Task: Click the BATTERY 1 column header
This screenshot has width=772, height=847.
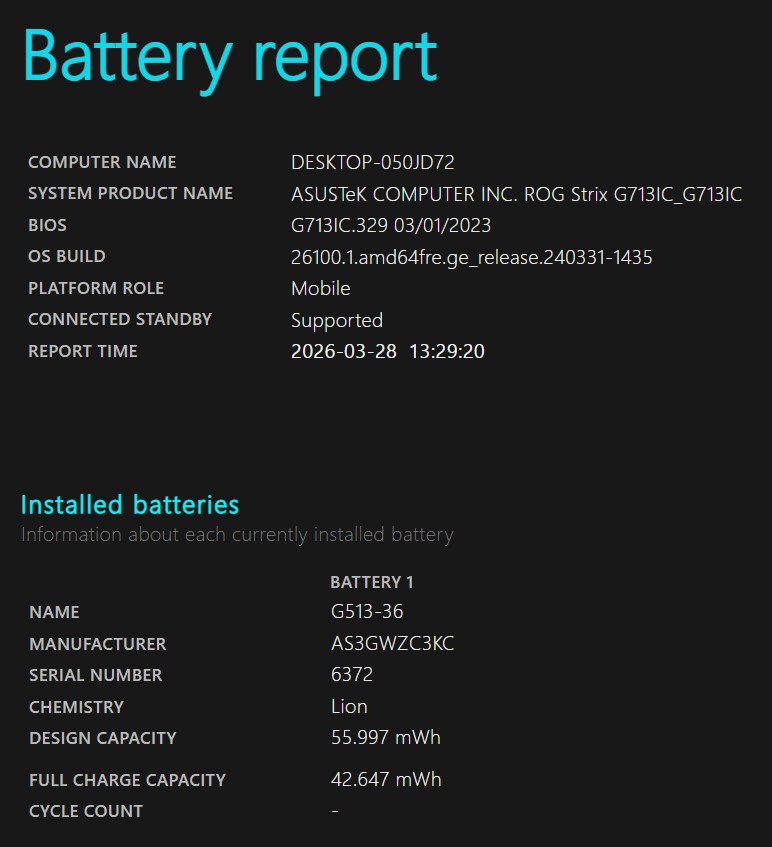Action: coord(371,582)
